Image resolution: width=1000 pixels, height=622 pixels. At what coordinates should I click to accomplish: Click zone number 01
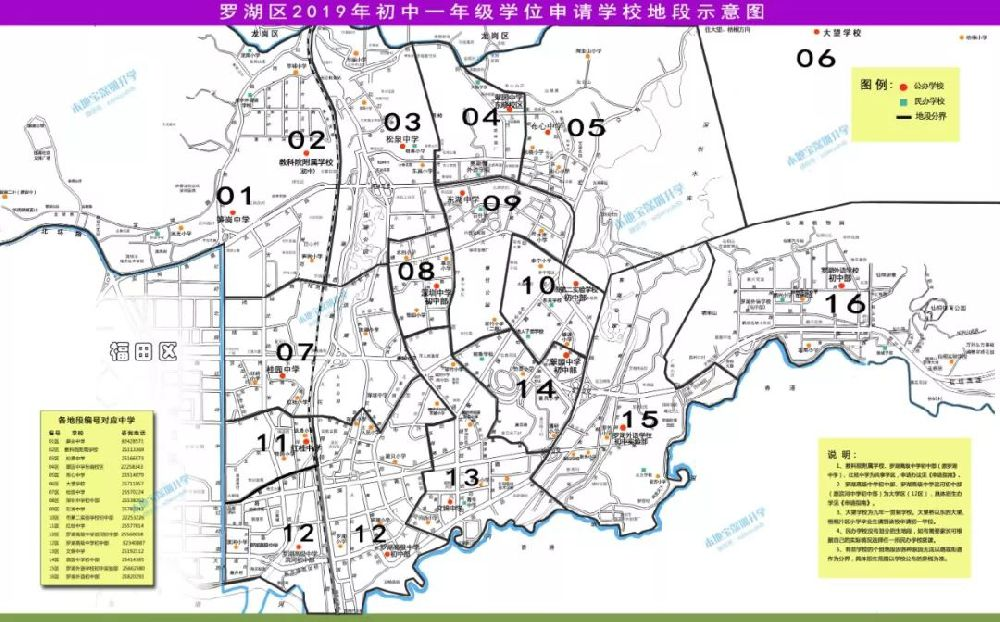click(x=235, y=195)
